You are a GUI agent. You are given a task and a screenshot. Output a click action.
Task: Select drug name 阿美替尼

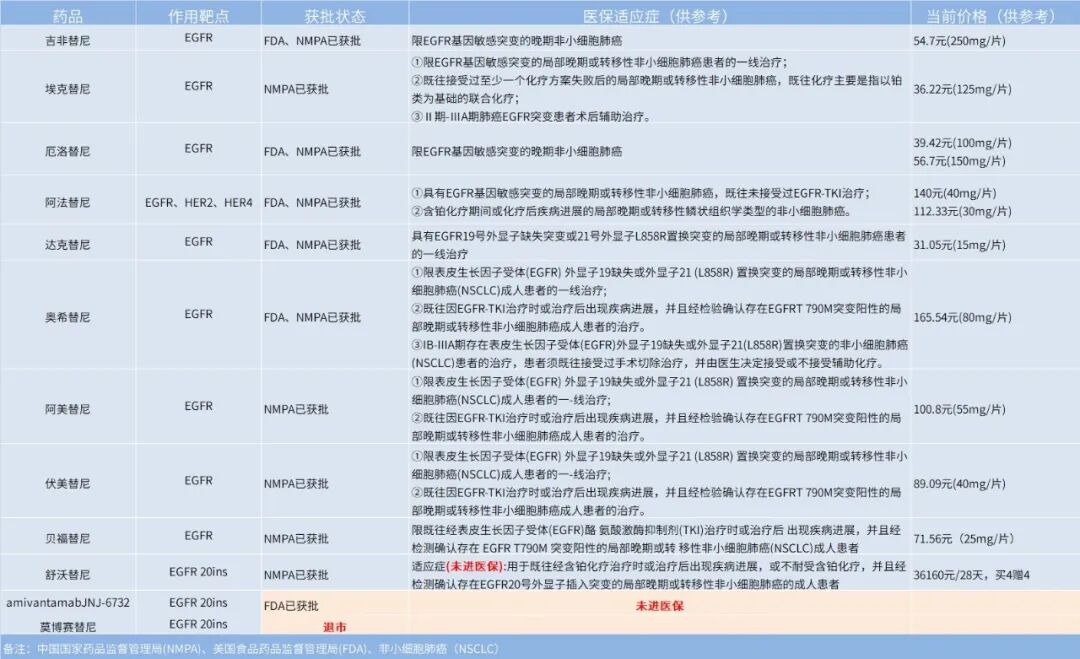68,409
